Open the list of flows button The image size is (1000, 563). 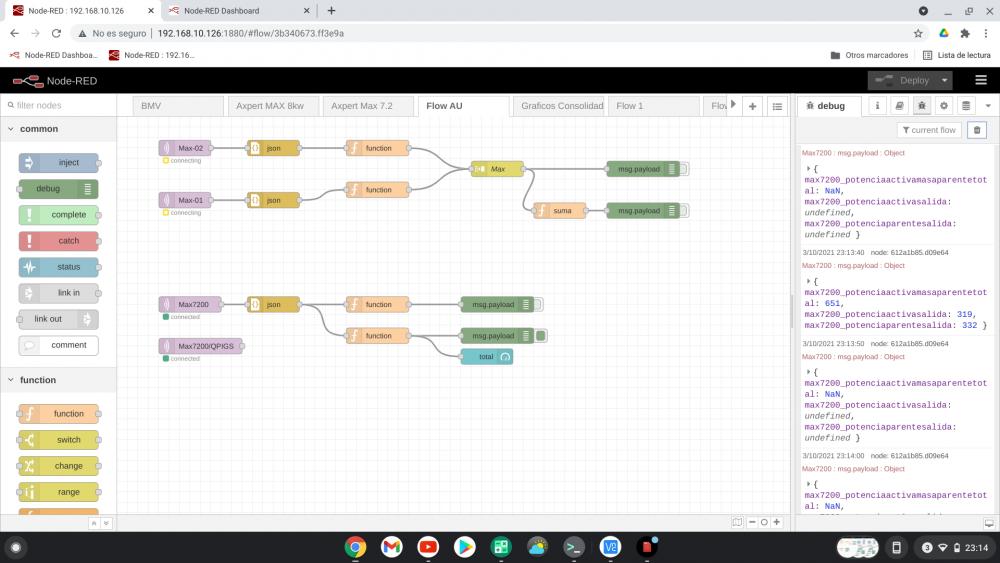[777, 106]
